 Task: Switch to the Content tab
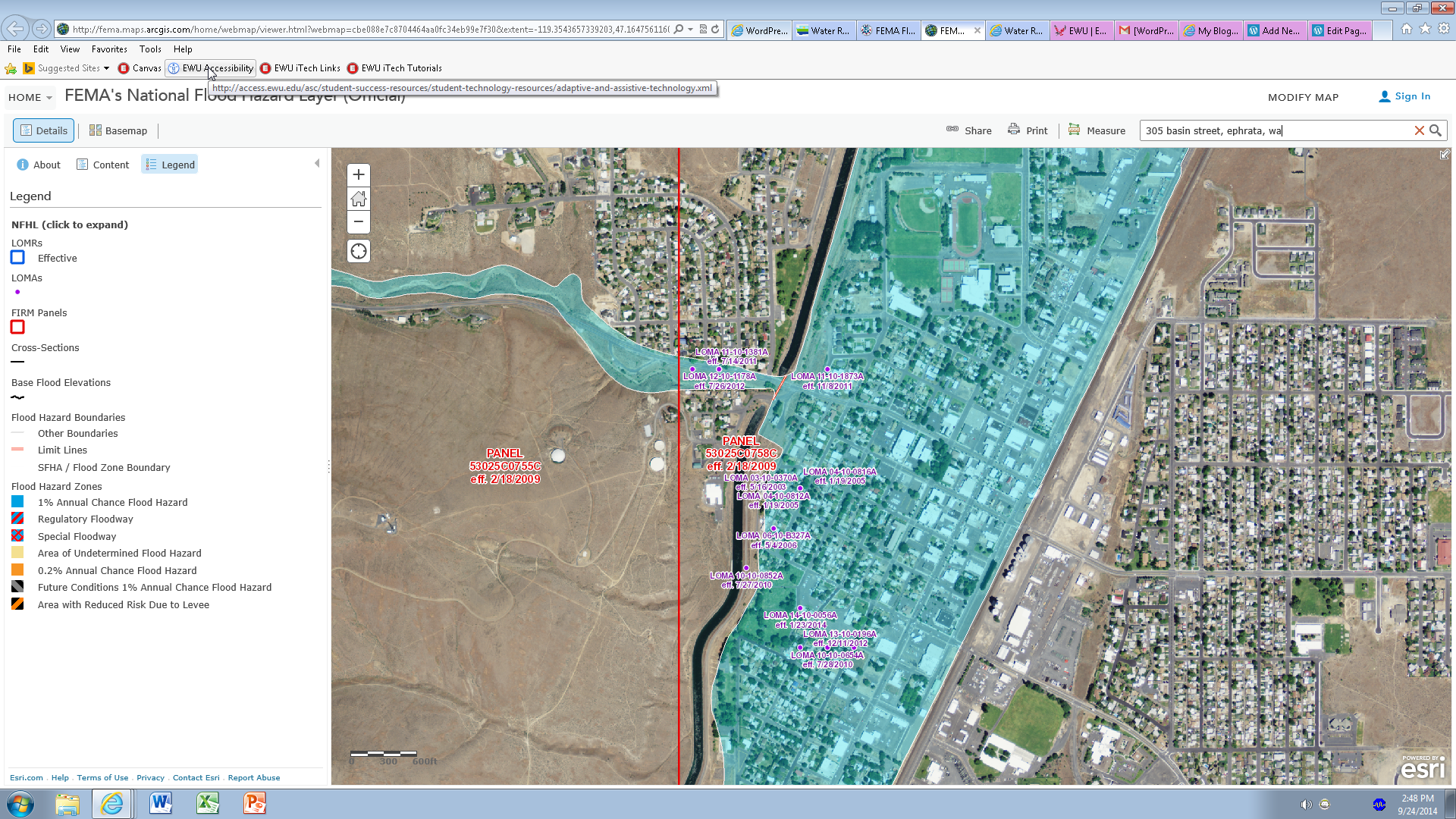103,165
